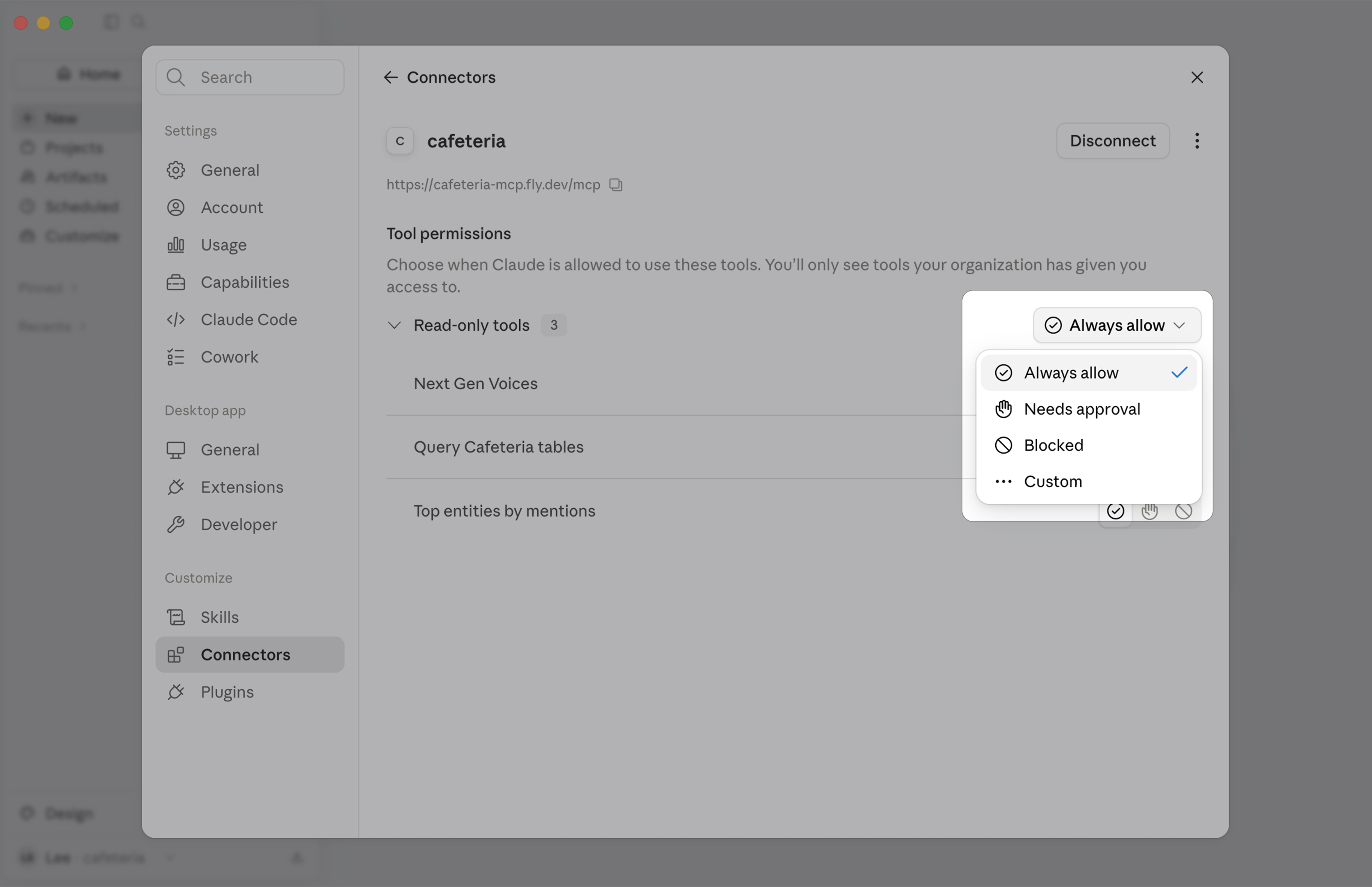Click the Disconnect button
The height and width of the screenshot is (887, 1372).
[1112, 141]
